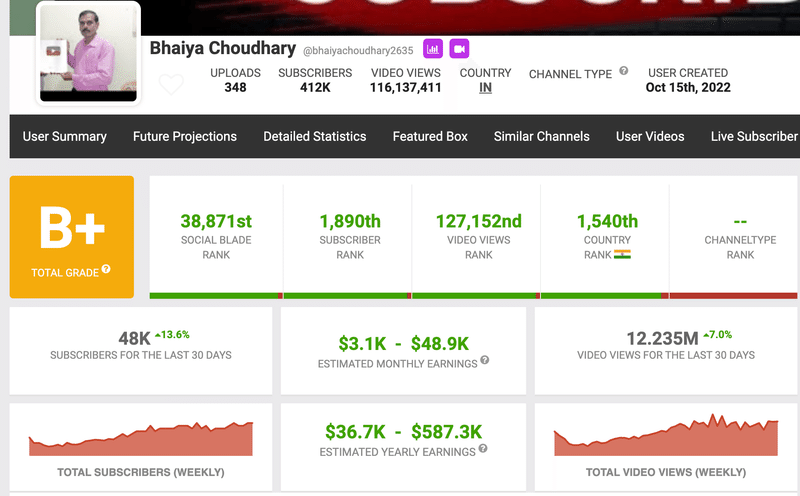
Task: Show info for Estimated Monthly Earnings
Action: pyautogui.click(x=485, y=360)
